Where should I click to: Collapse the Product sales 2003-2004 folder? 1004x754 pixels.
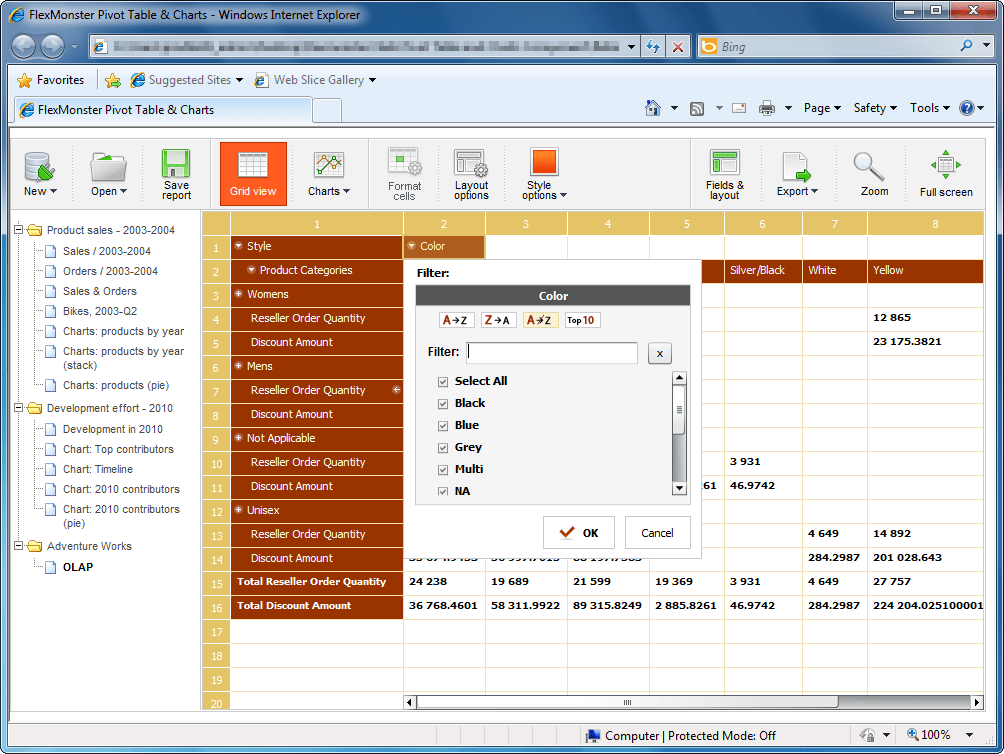[x=19, y=229]
